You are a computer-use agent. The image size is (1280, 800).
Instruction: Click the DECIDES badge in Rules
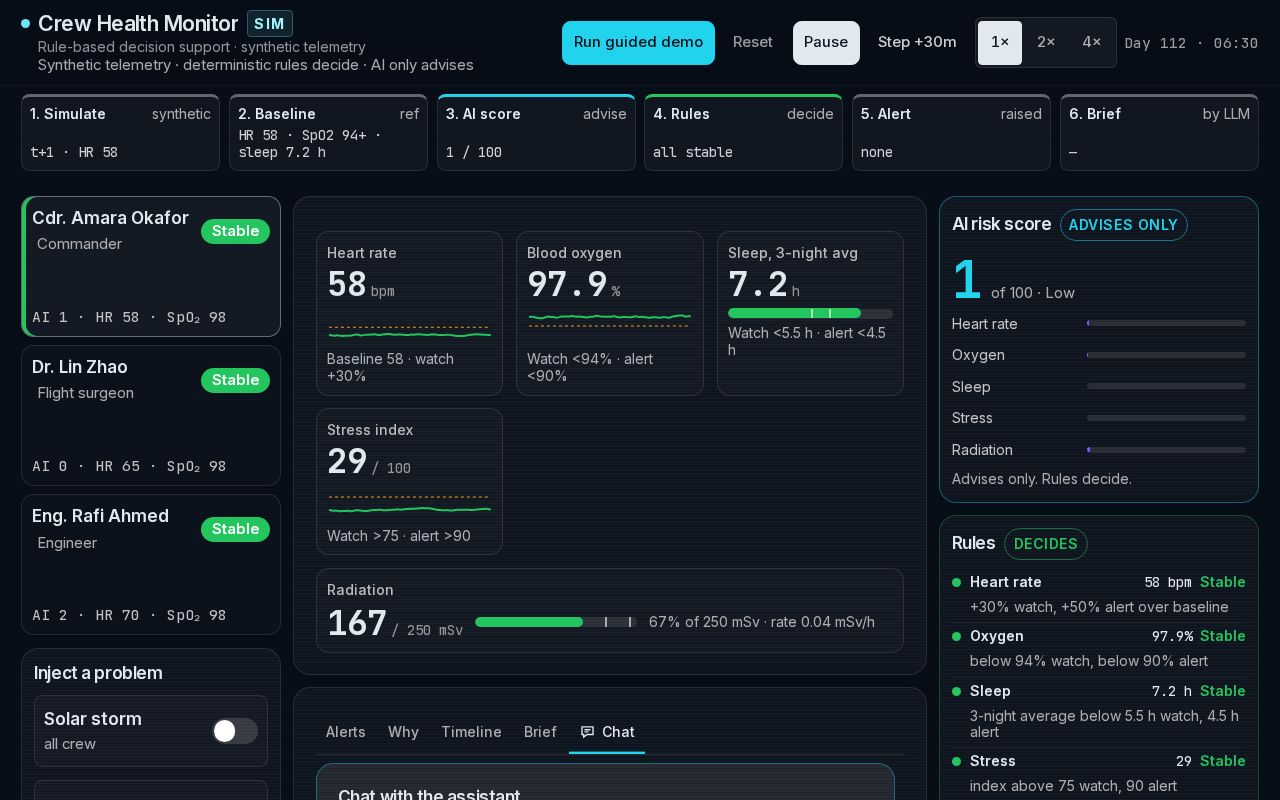click(x=1046, y=544)
